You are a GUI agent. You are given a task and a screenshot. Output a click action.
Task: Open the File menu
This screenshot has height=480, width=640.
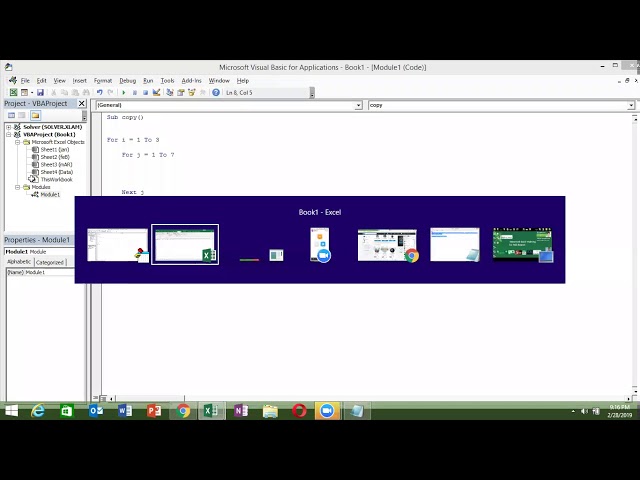tap(25, 81)
